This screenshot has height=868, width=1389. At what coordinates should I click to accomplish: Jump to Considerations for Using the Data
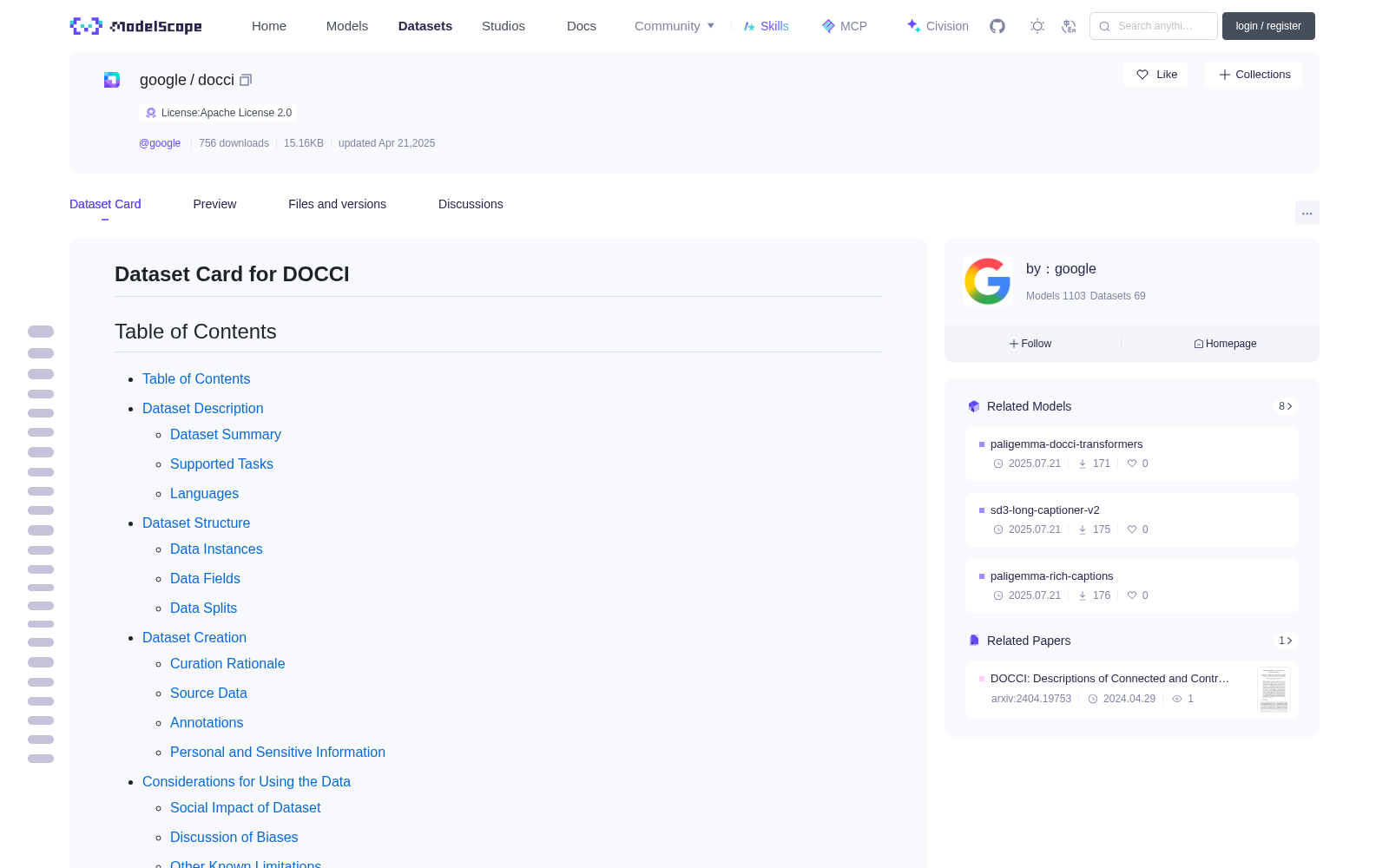pyautogui.click(x=247, y=782)
